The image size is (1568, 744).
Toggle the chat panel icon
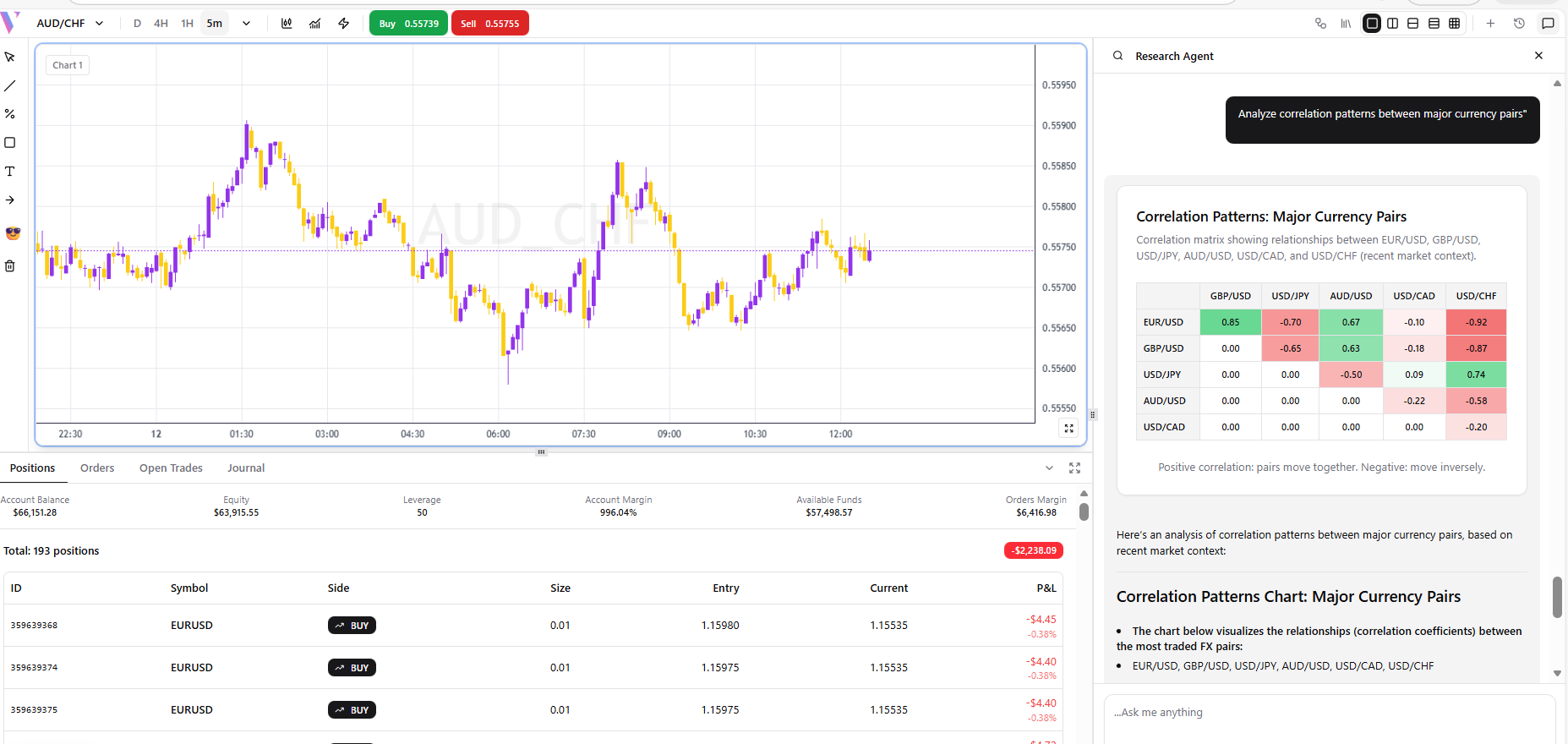click(x=1548, y=24)
